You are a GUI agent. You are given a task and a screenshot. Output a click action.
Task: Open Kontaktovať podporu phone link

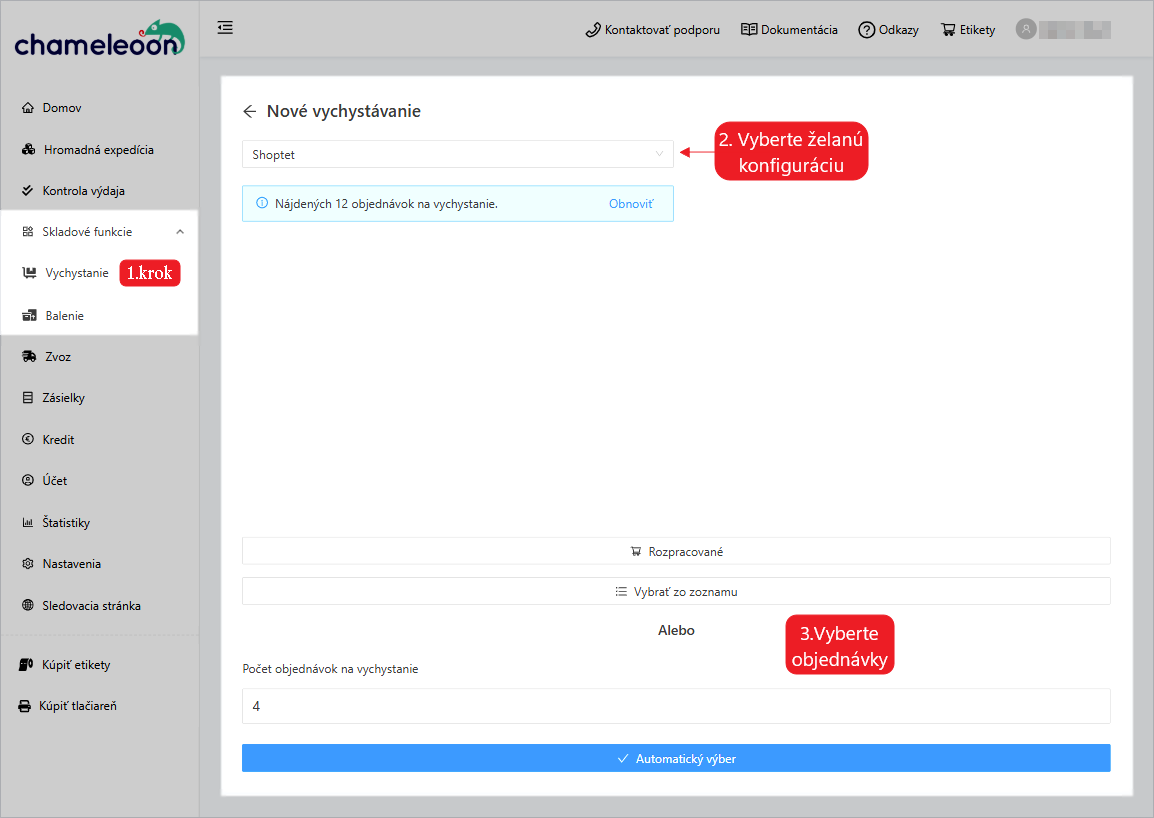pyautogui.click(x=652, y=30)
